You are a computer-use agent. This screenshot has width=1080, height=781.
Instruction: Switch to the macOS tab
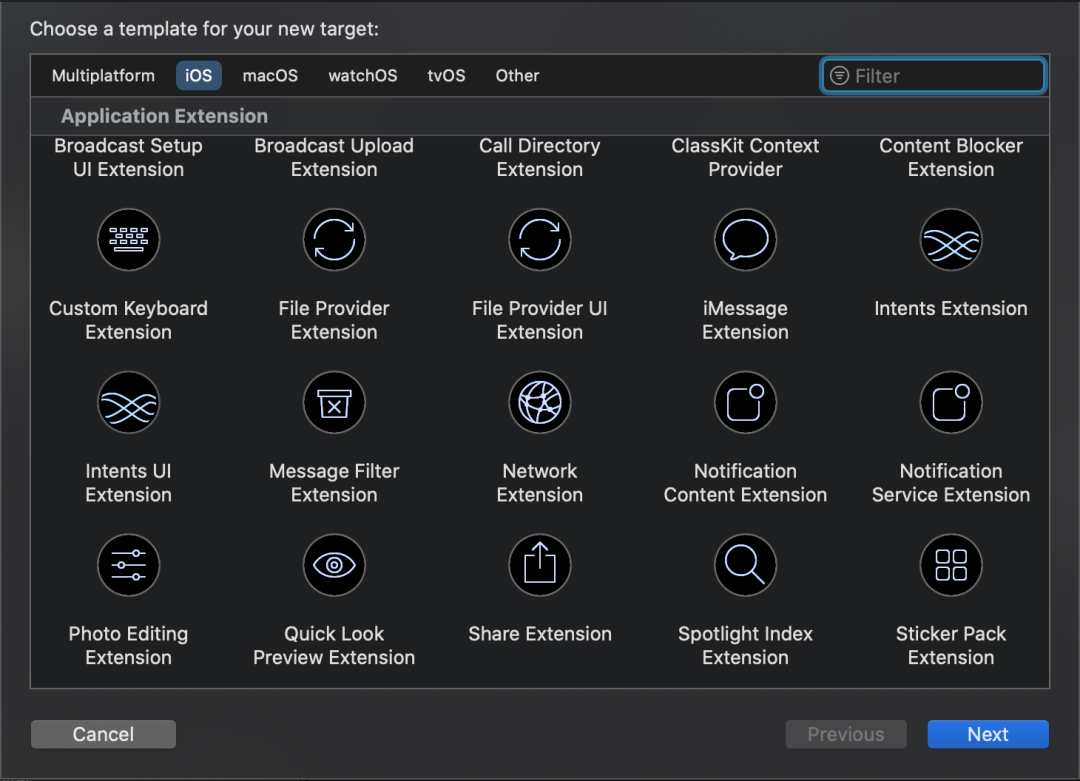[270, 76]
